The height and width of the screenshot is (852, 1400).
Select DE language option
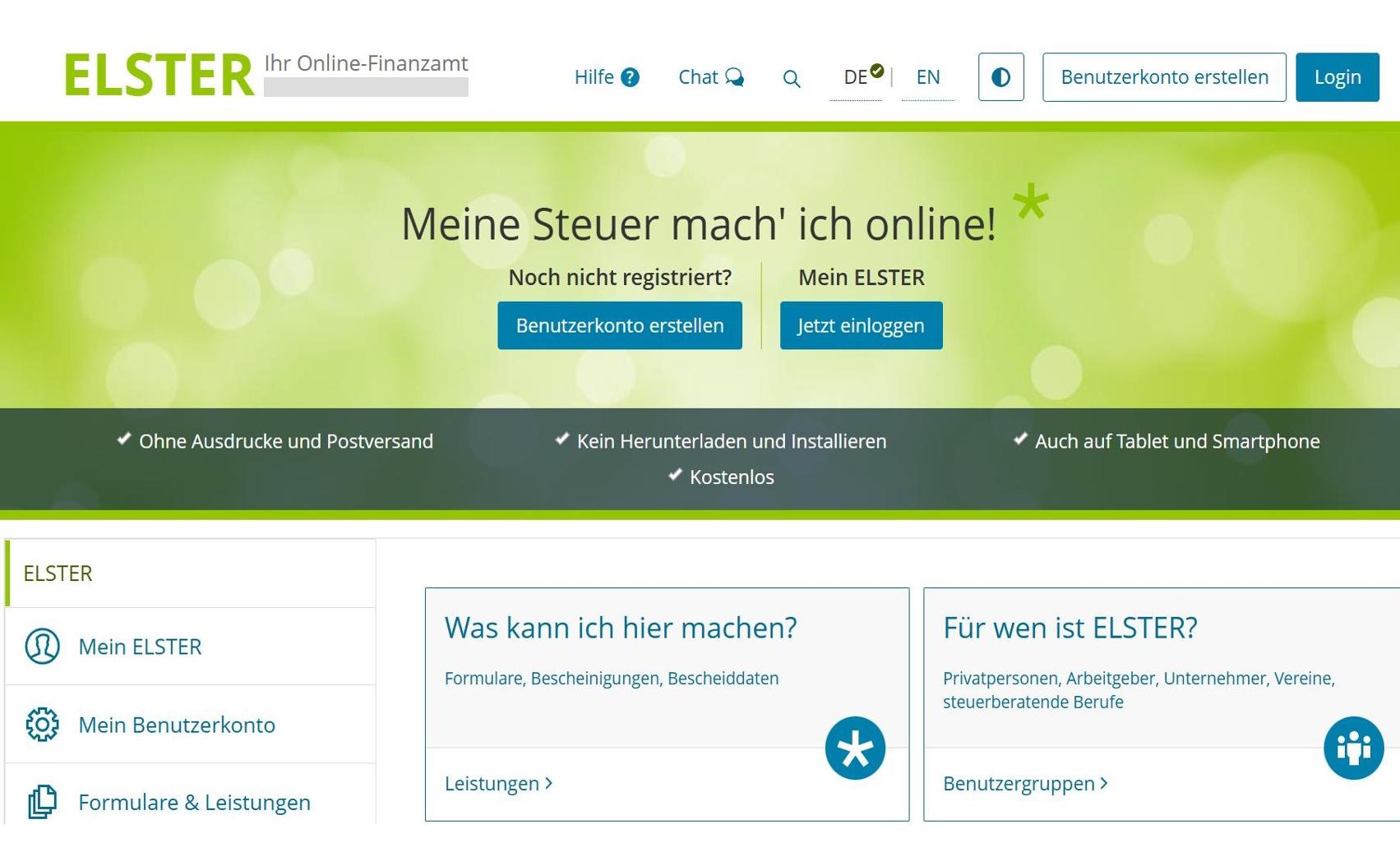click(855, 77)
